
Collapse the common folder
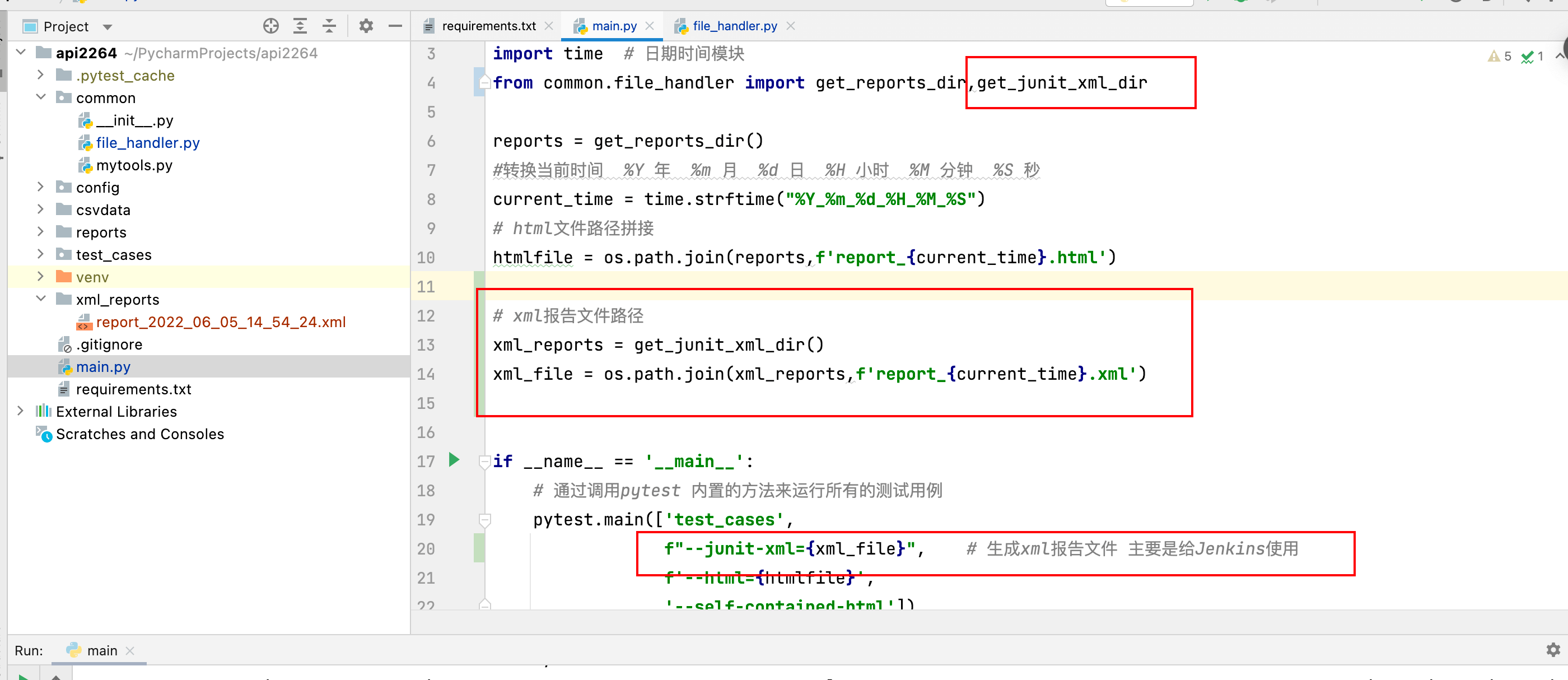41,97
